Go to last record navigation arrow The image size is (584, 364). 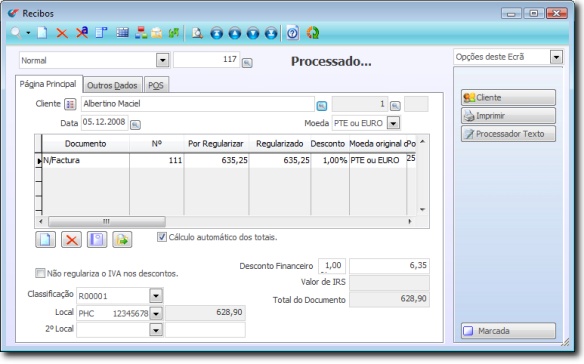(271, 33)
